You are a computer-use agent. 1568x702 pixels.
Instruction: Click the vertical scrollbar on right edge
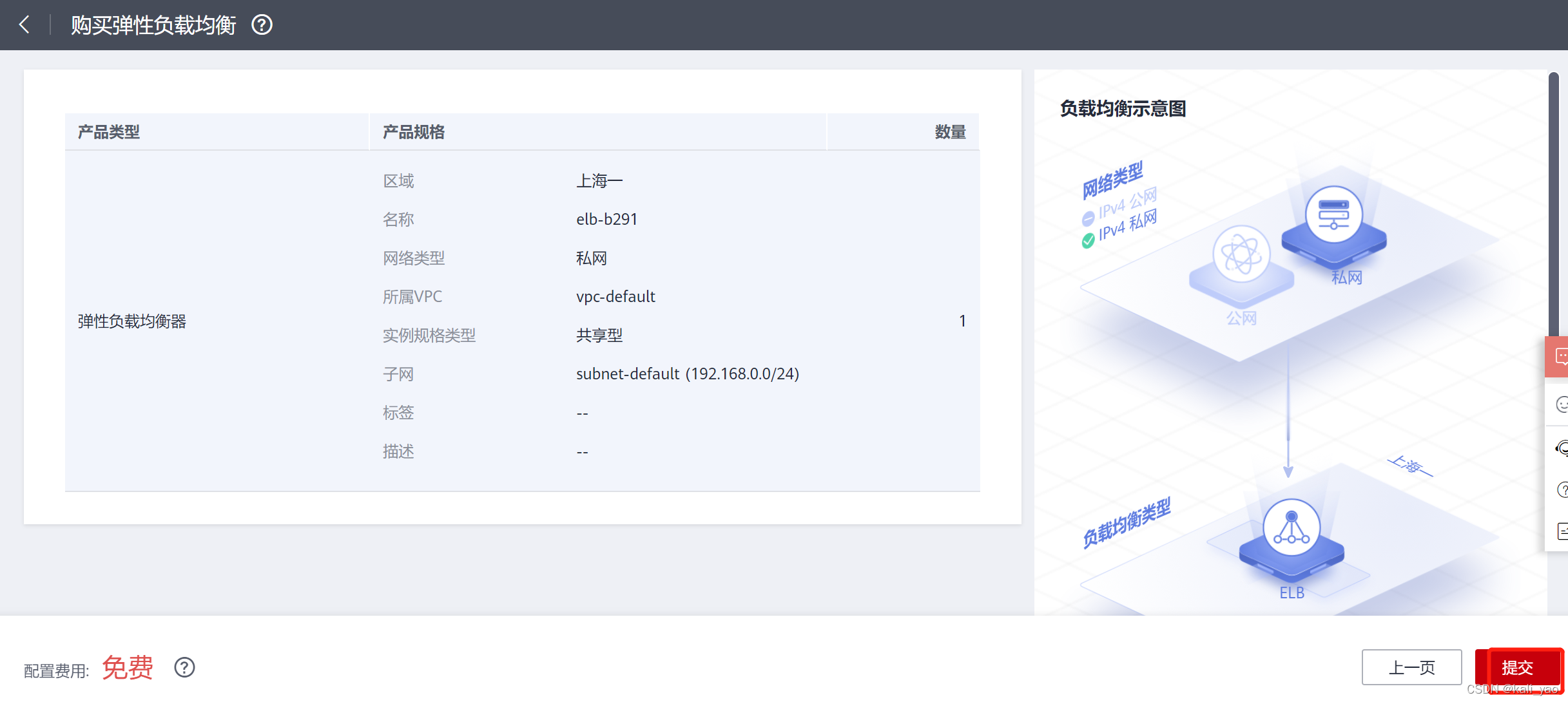[1553, 206]
